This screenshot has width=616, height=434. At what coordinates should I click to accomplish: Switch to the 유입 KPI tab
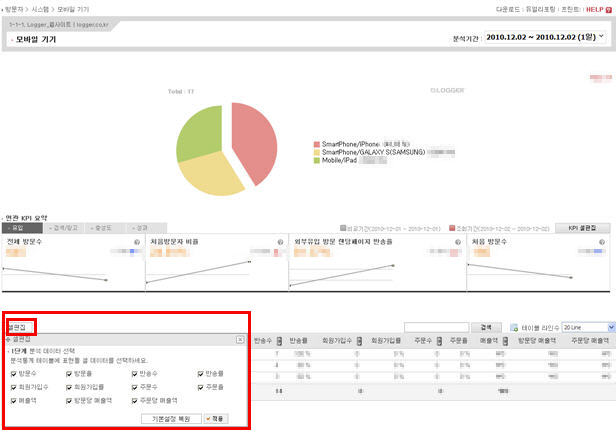pos(20,228)
